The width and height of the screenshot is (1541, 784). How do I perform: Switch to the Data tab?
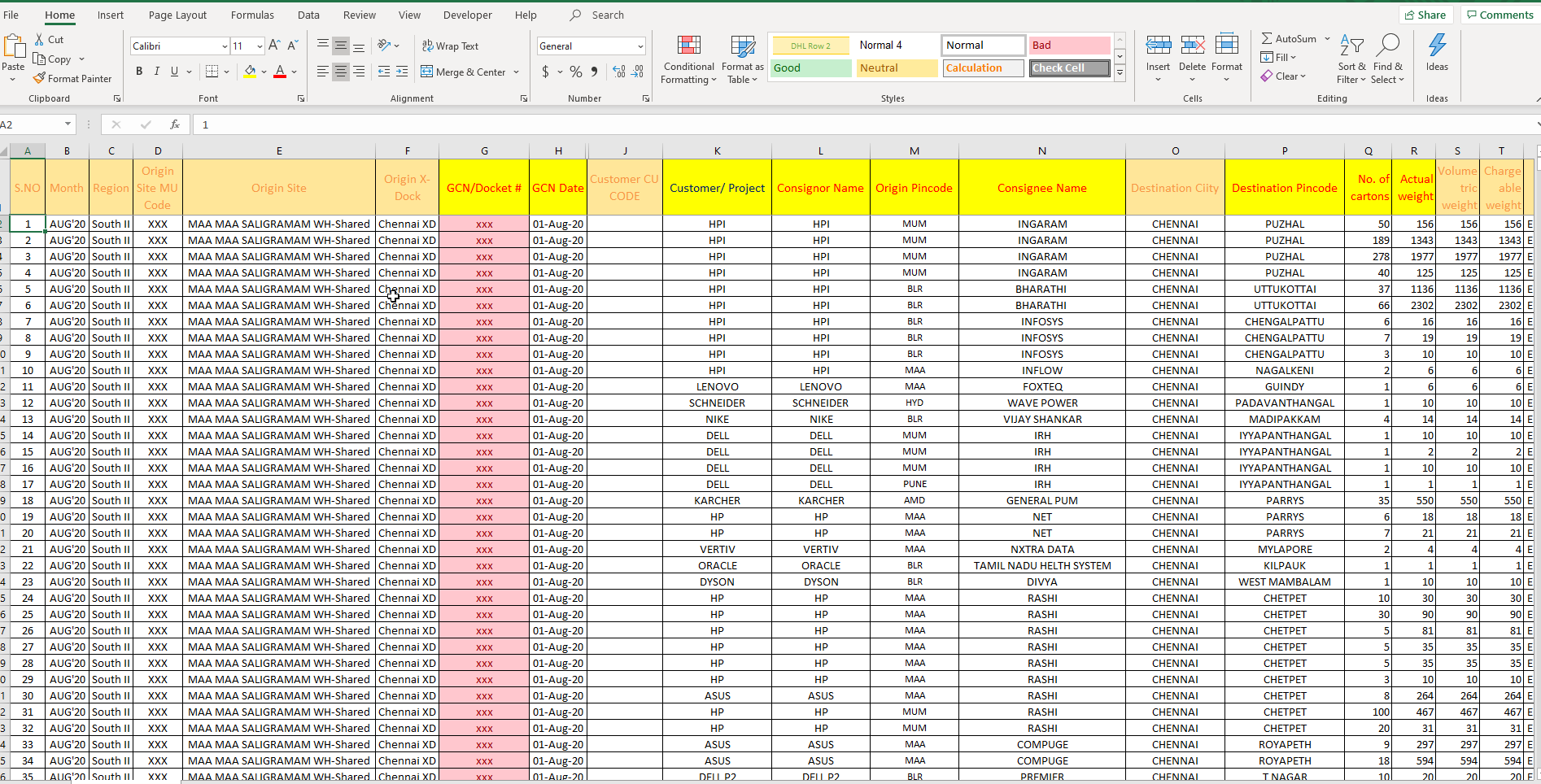click(x=308, y=15)
